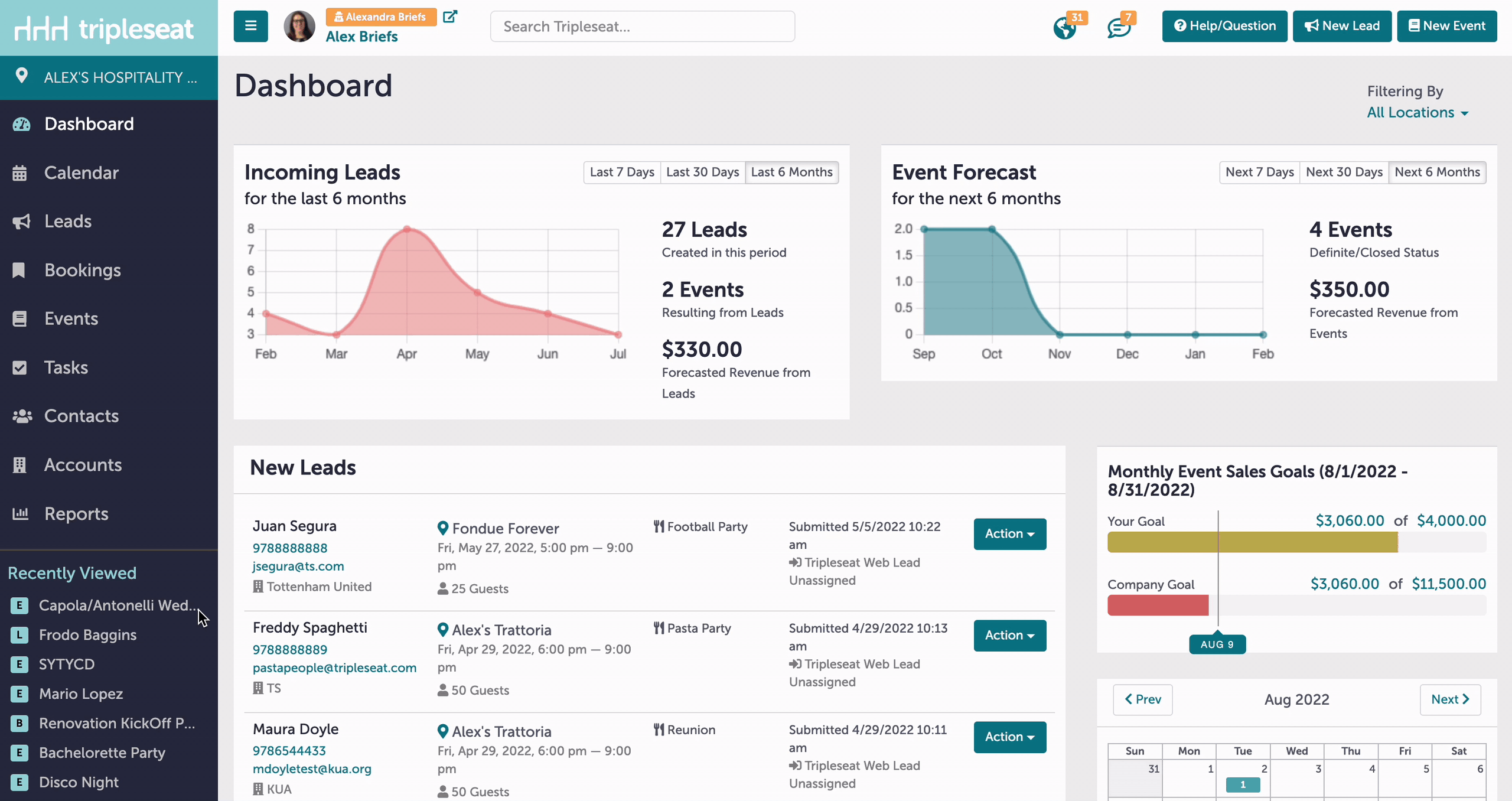Navigate to Leads in the sidebar
Viewport: 1512px width, 801px height.
[109, 222]
